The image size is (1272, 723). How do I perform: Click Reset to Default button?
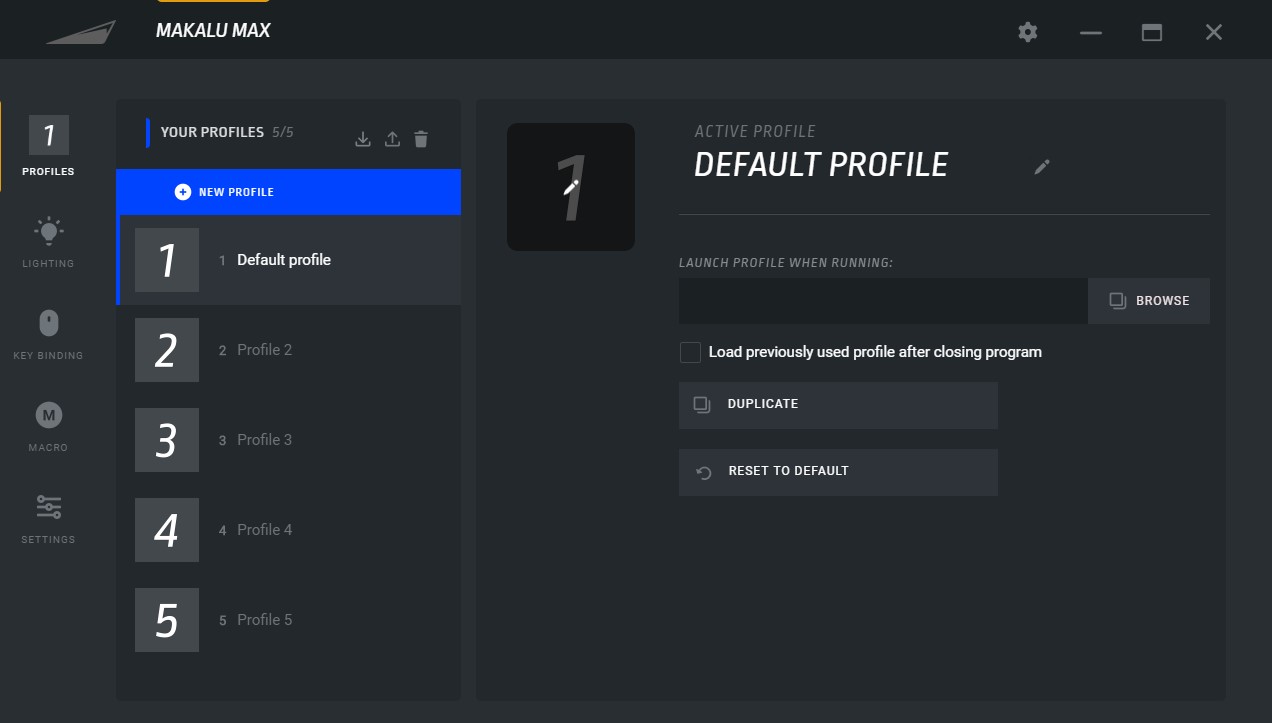837,472
